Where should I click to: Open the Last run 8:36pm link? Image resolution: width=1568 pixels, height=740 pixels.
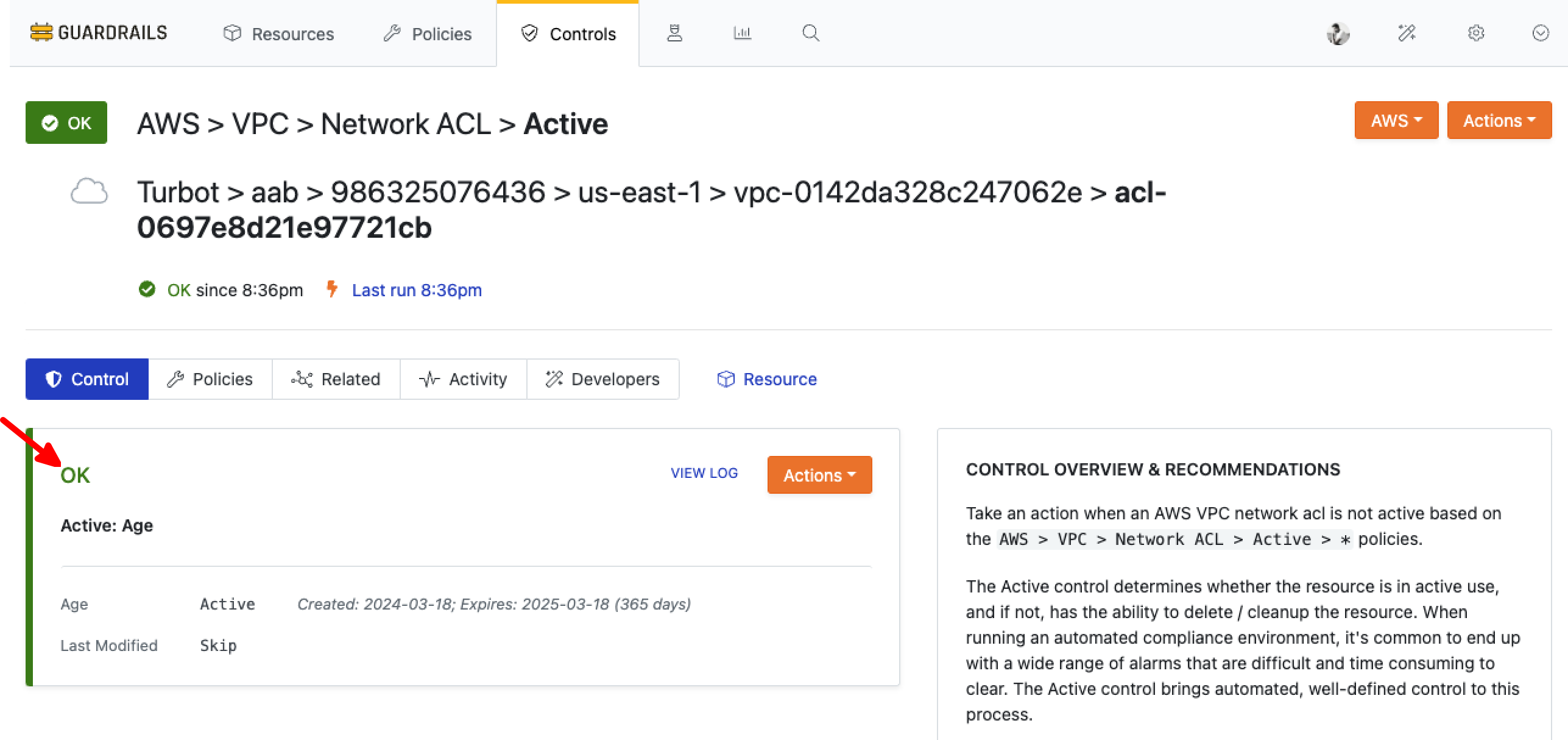pos(417,290)
